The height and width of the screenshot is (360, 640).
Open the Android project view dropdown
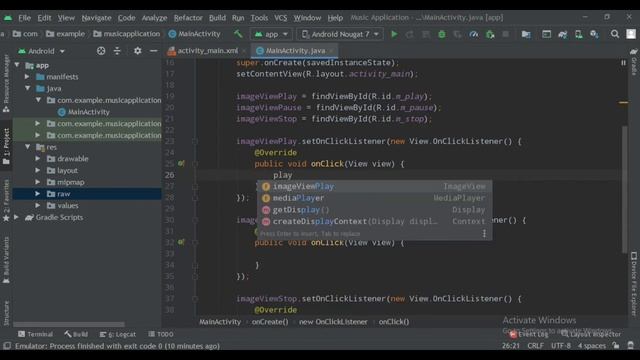pyautogui.click(x=41, y=51)
